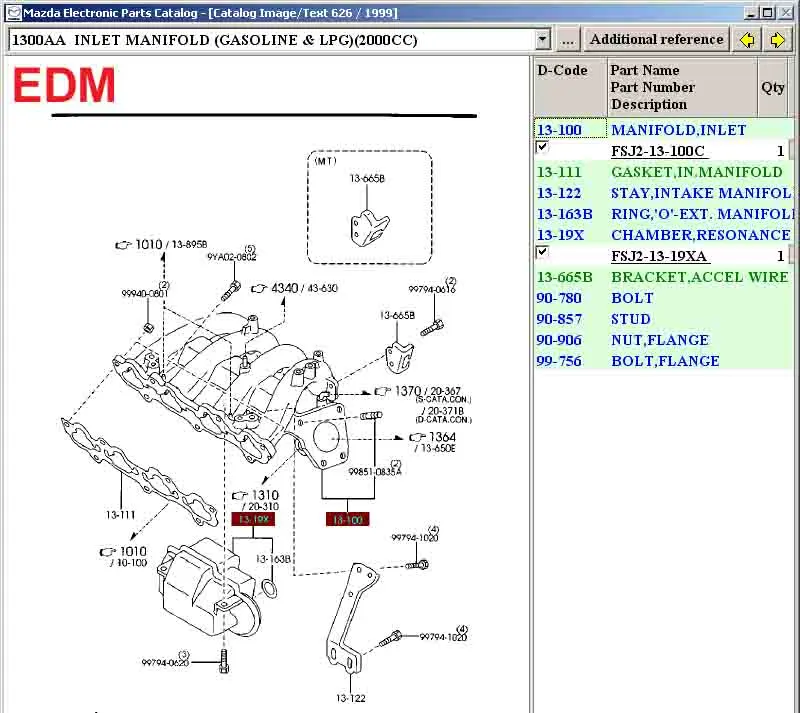
Task: Select MANIFOLD,INLET part name
Action: tap(679, 130)
